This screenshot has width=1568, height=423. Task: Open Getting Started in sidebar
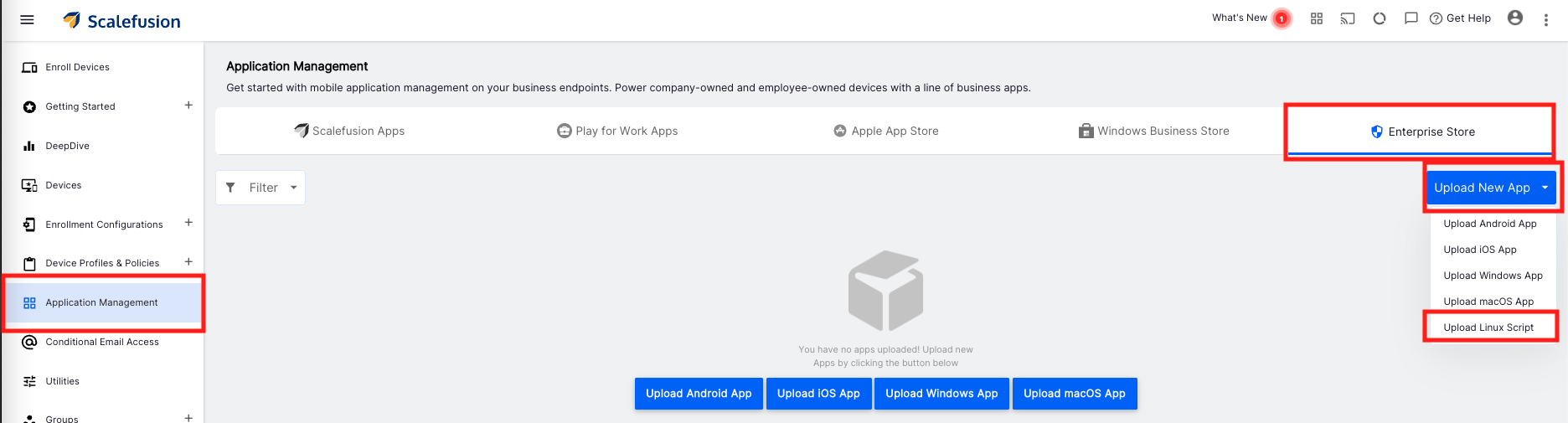[x=80, y=106]
